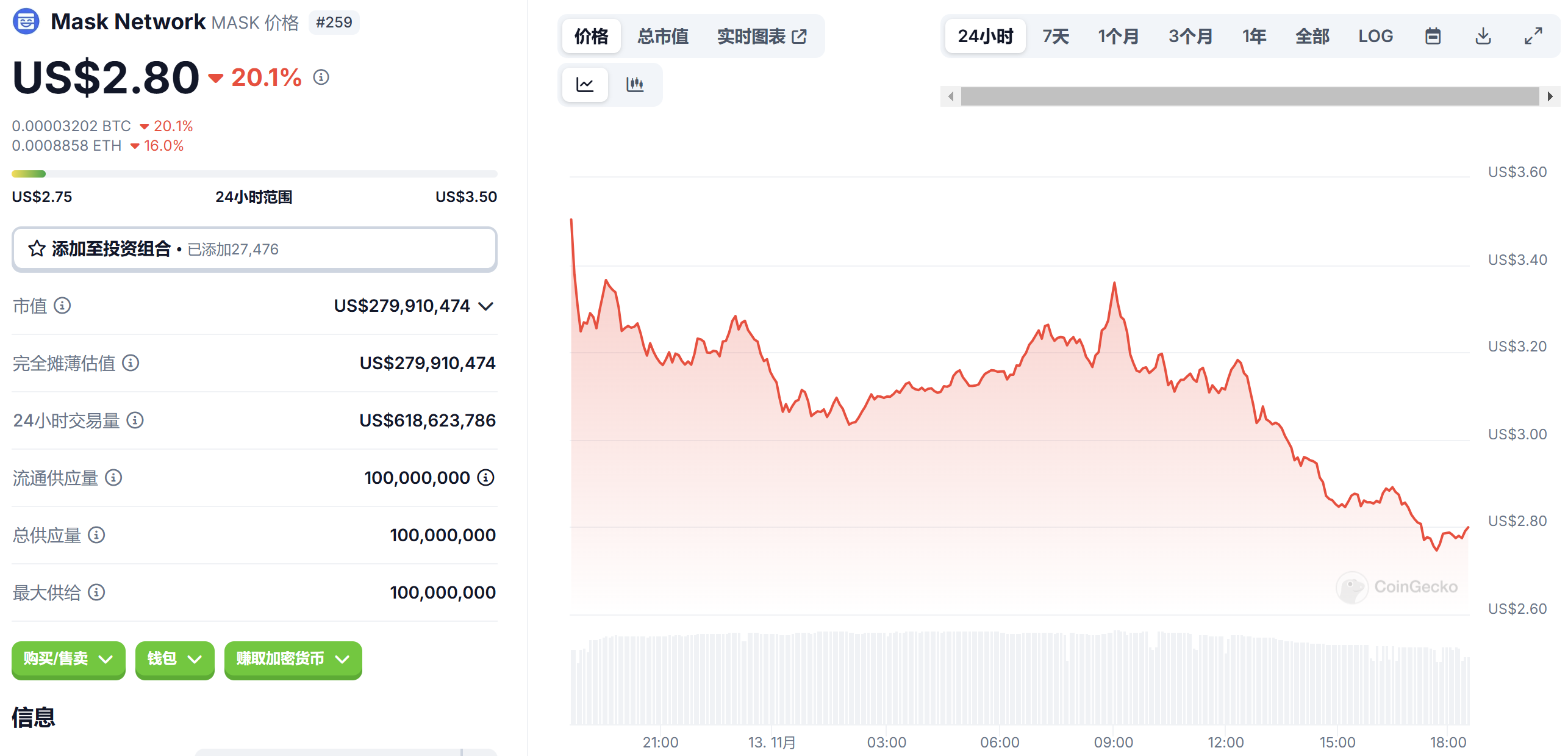Click the Mask Network logo icon

26,22
